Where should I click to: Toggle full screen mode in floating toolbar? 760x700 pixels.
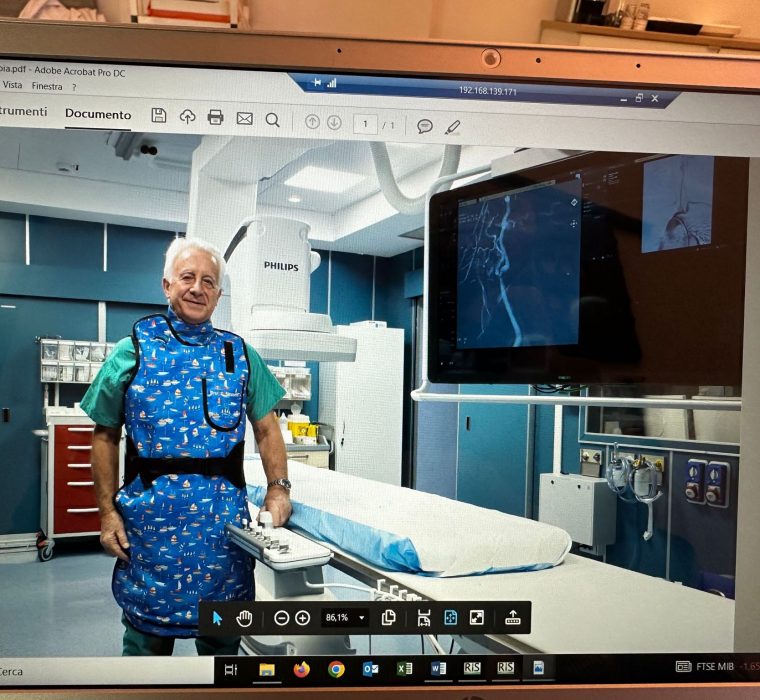pos(477,618)
